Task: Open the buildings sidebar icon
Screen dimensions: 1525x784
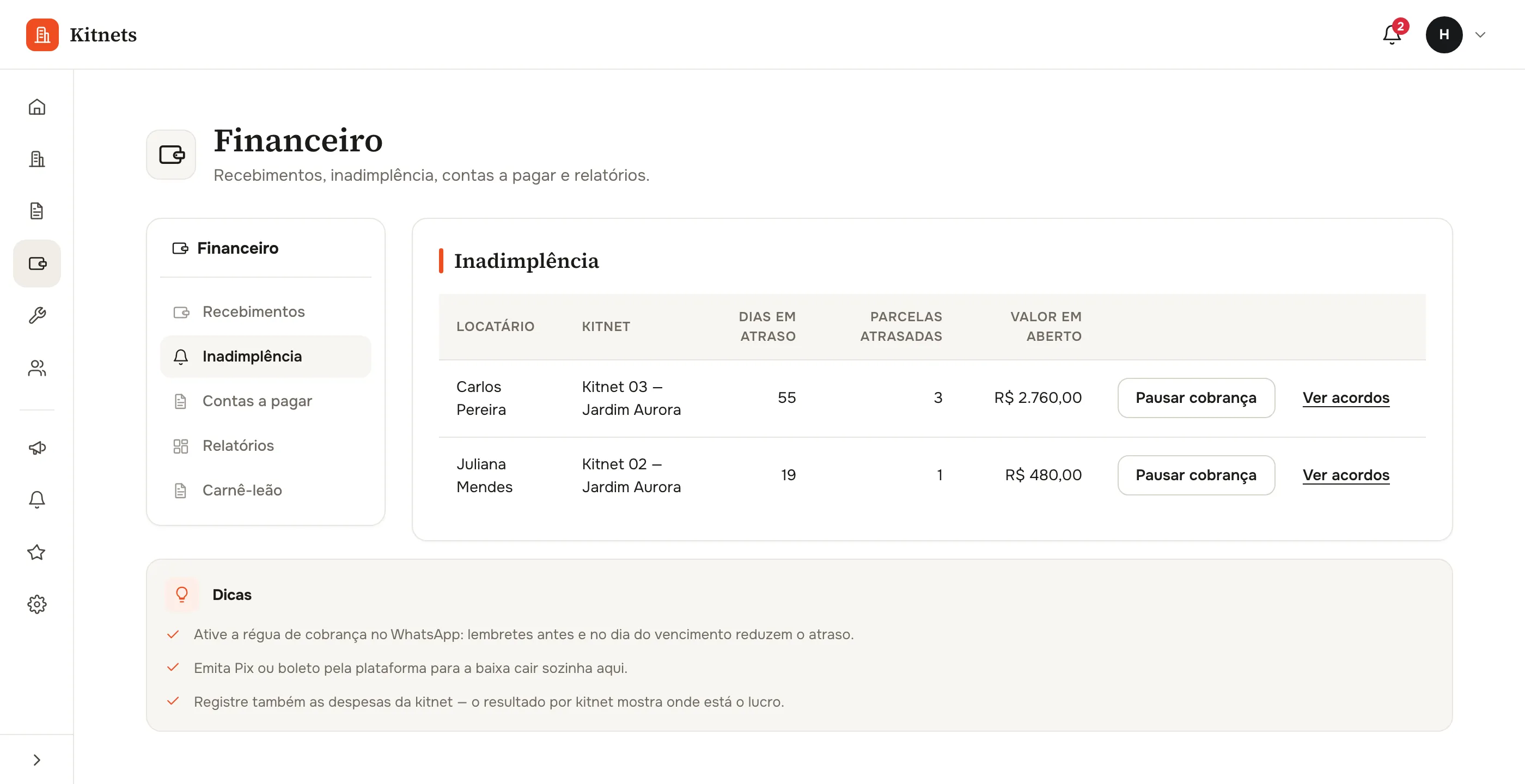Action: tap(36, 159)
